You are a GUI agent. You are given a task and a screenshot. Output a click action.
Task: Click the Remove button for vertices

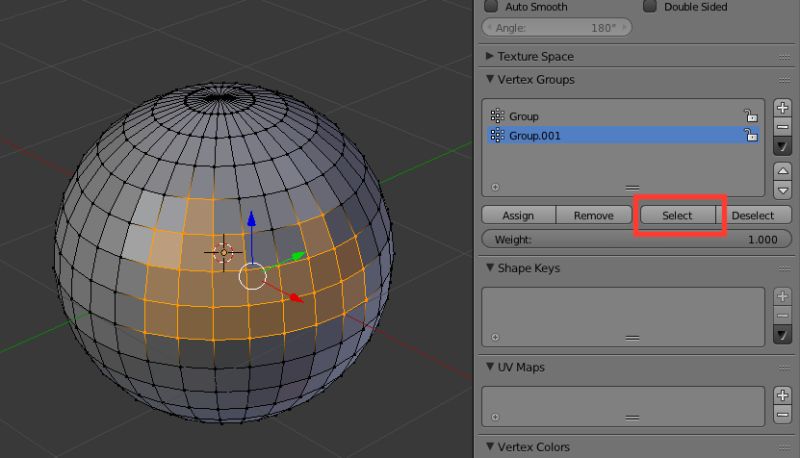[593, 215]
